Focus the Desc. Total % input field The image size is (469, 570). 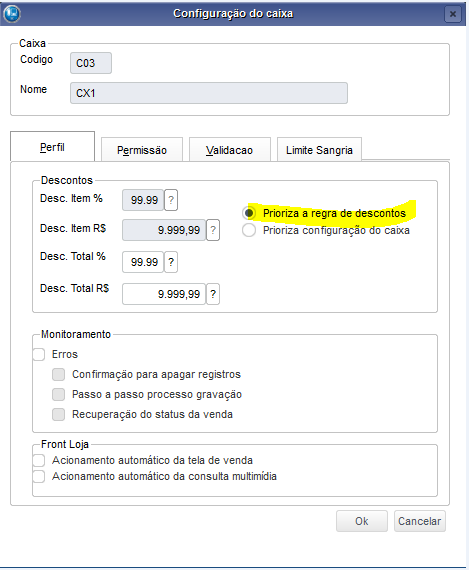[x=143, y=262]
